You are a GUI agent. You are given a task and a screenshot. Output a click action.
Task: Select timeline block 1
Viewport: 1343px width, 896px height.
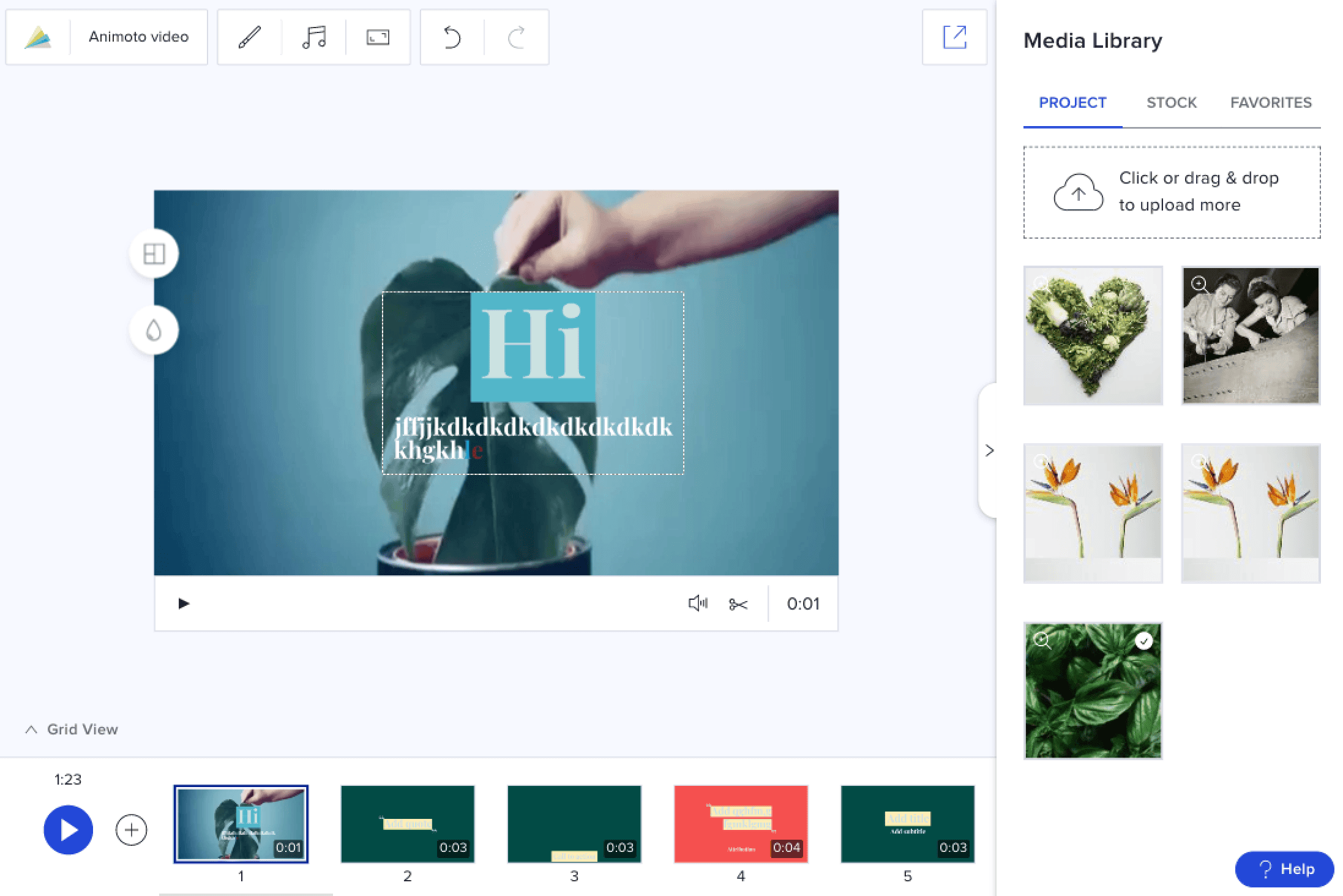click(x=241, y=824)
